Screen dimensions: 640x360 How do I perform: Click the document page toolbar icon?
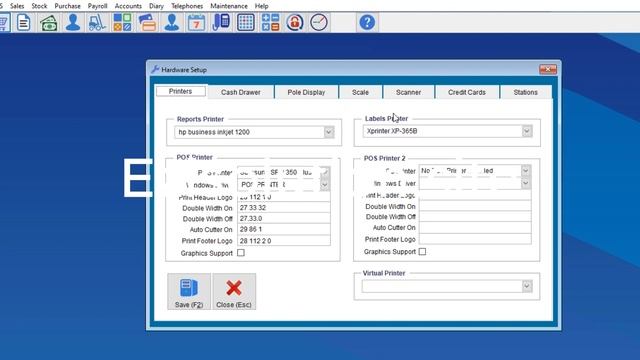click(24, 22)
